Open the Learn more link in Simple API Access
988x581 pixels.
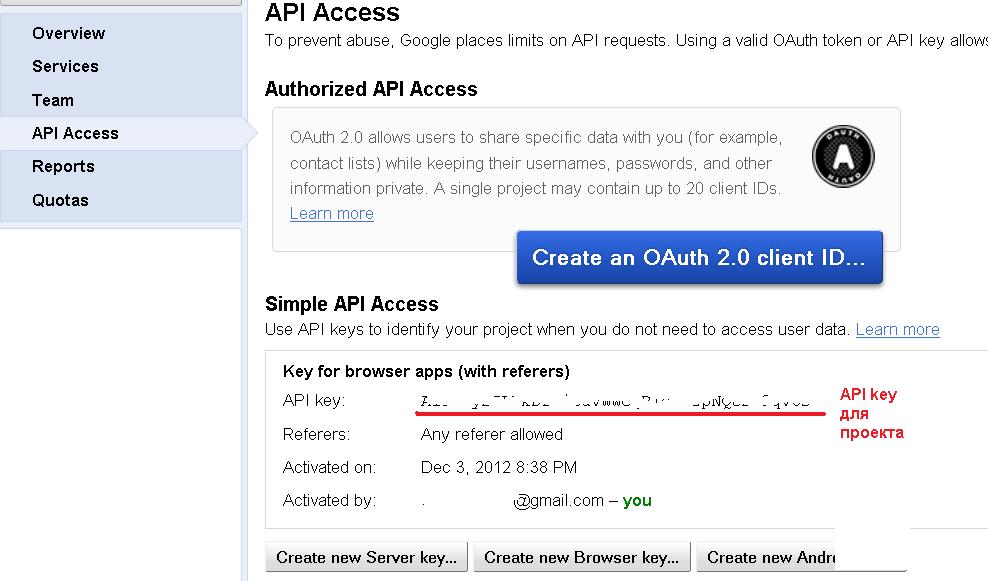897,329
